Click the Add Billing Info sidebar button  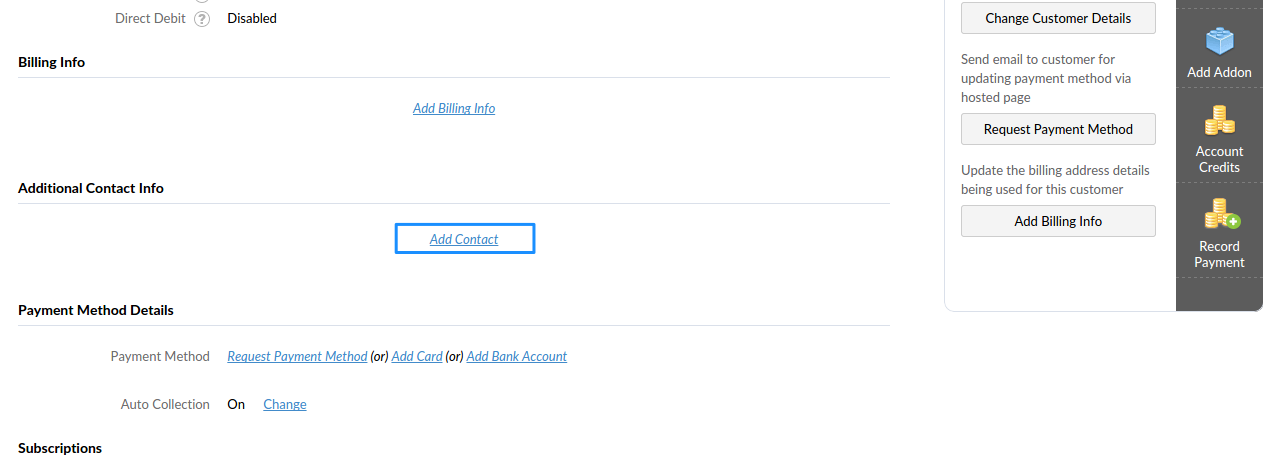[1058, 221]
